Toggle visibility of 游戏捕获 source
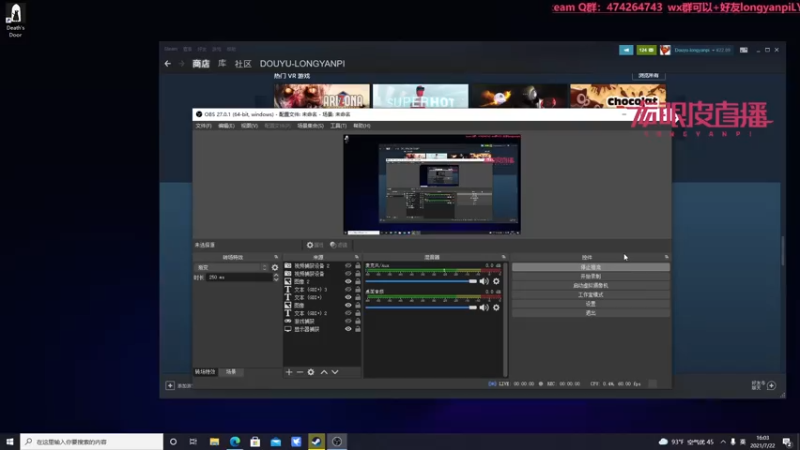Image resolution: width=800 pixels, height=450 pixels. 348,321
